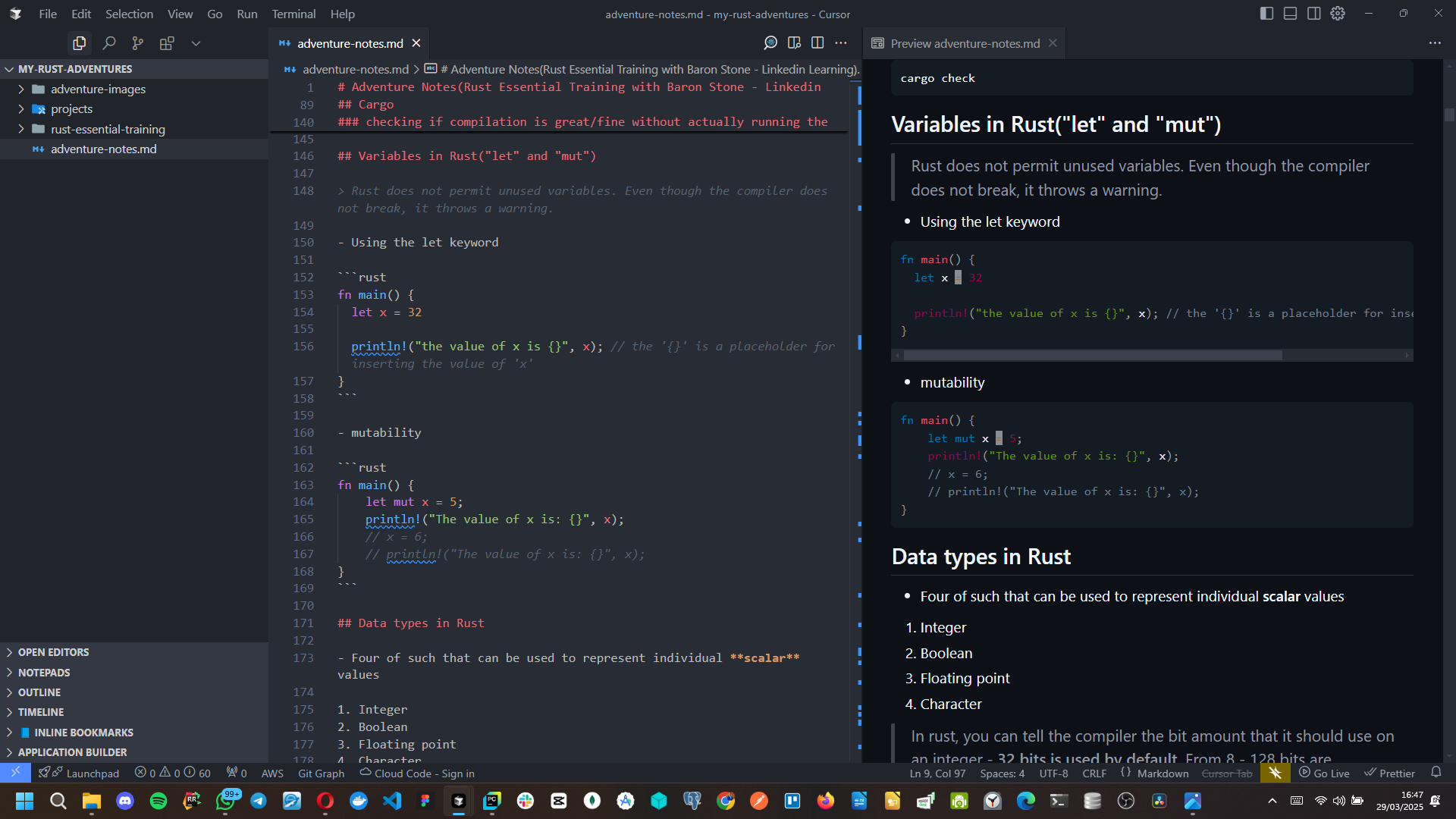
Task: Click Cloud Code - Sign in
Action: pos(417,773)
